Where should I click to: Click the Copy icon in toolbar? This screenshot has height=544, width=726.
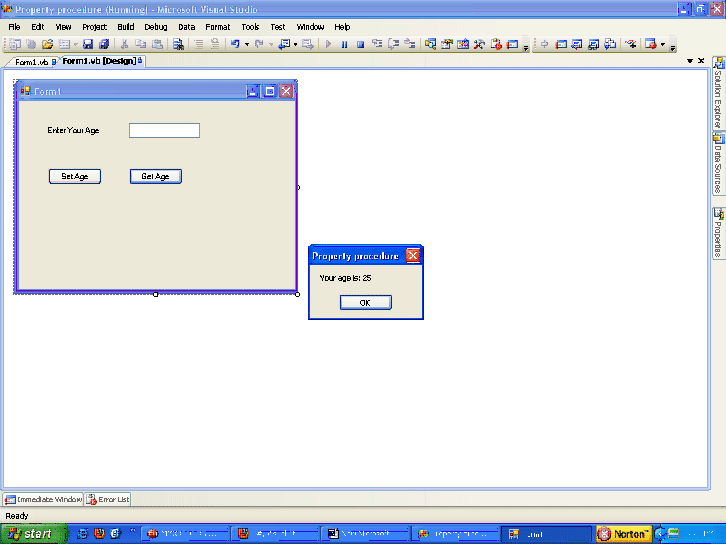click(140, 44)
